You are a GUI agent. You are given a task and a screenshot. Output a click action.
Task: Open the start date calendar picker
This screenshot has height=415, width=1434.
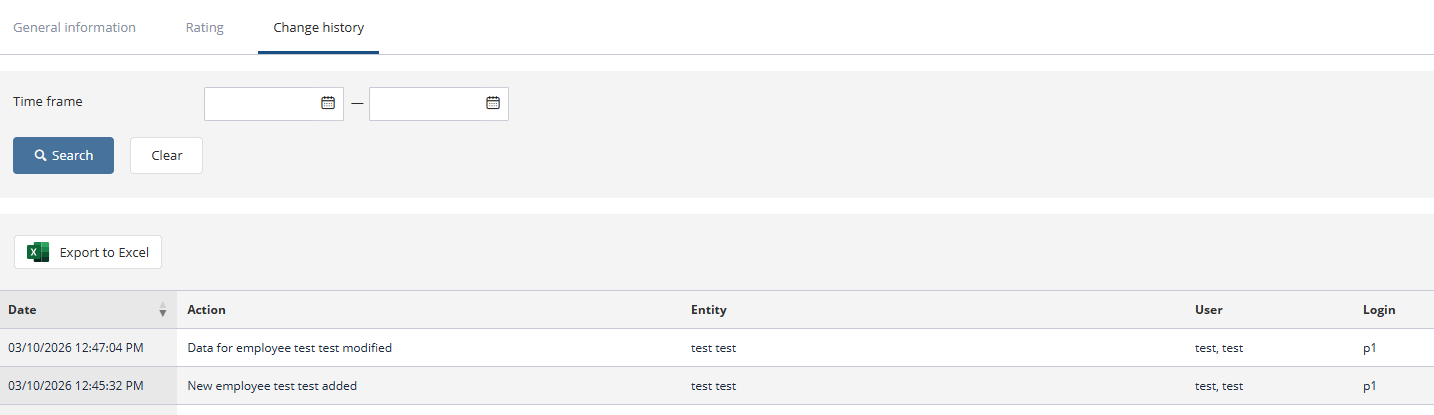click(328, 103)
